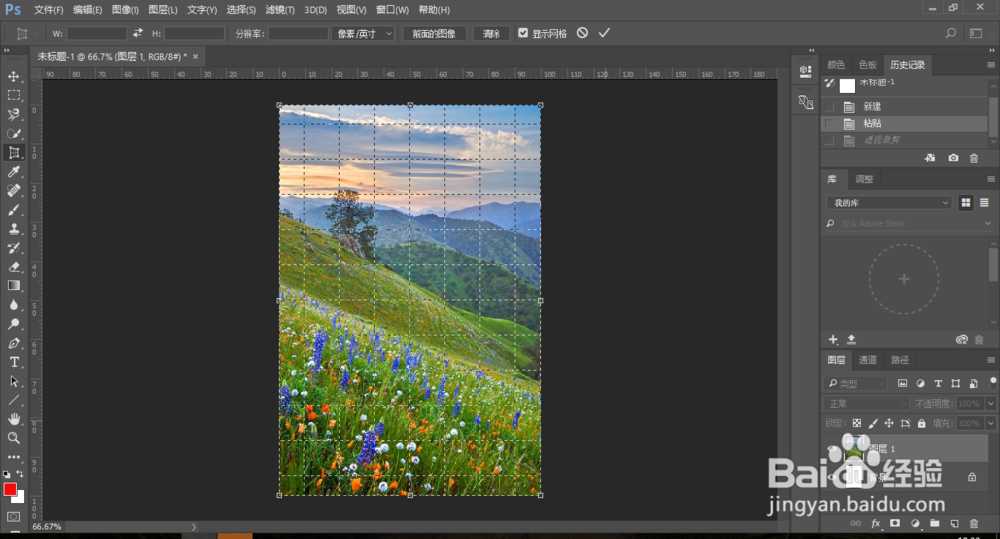Toggle layer filter on/off switch
Image resolution: width=1000 pixels, height=539 pixels.
click(993, 382)
